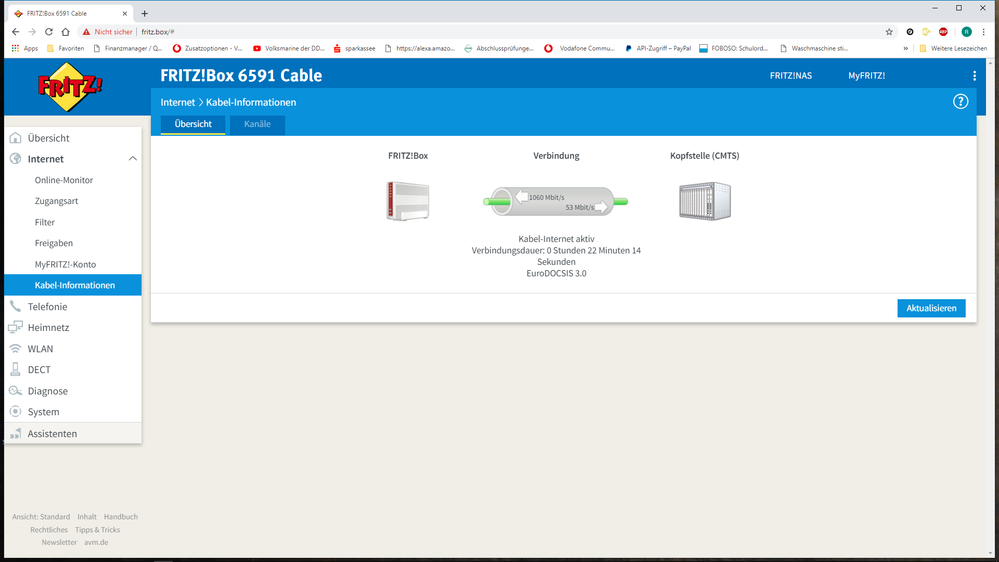Click the Diagnose icon
999x562 pixels.
(x=16, y=391)
